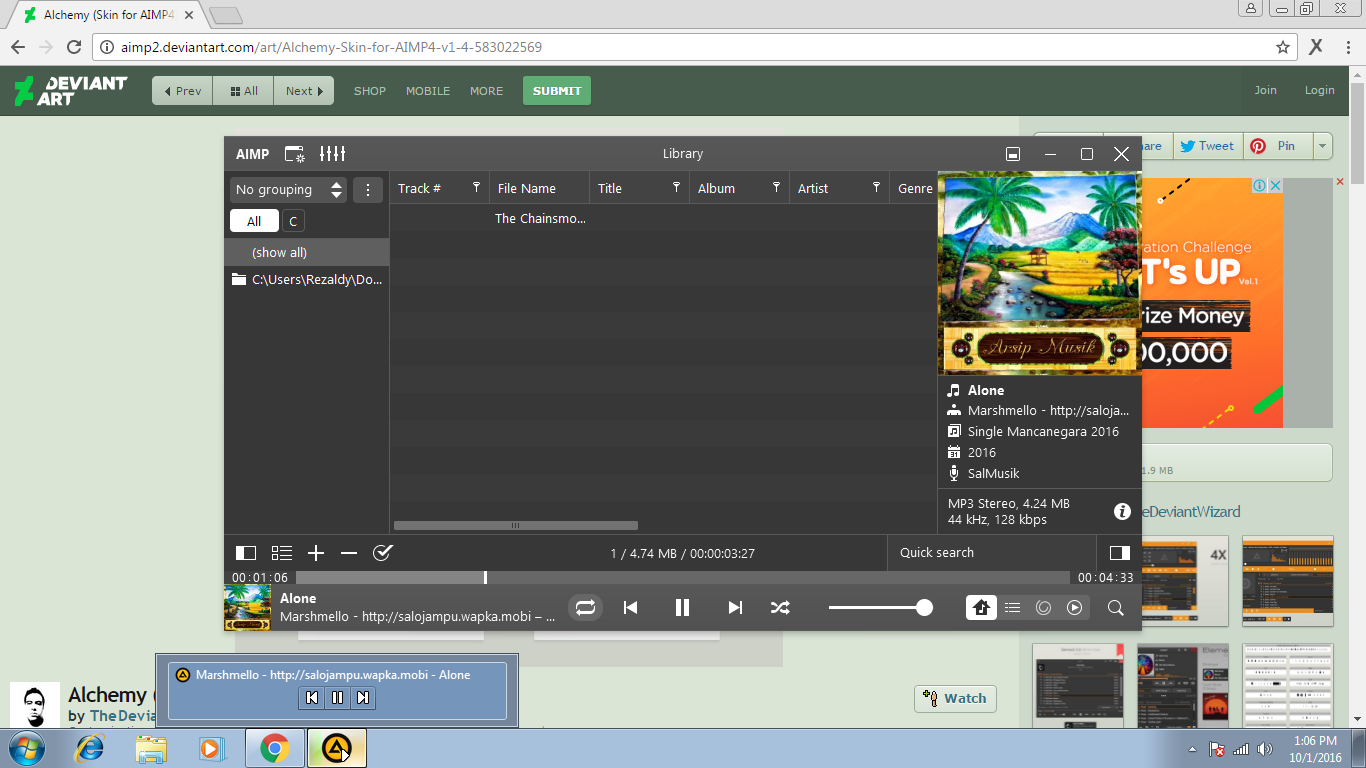Toggle the left sidebar panel icon
The width and height of the screenshot is (1366, 768).
(246, 553)
